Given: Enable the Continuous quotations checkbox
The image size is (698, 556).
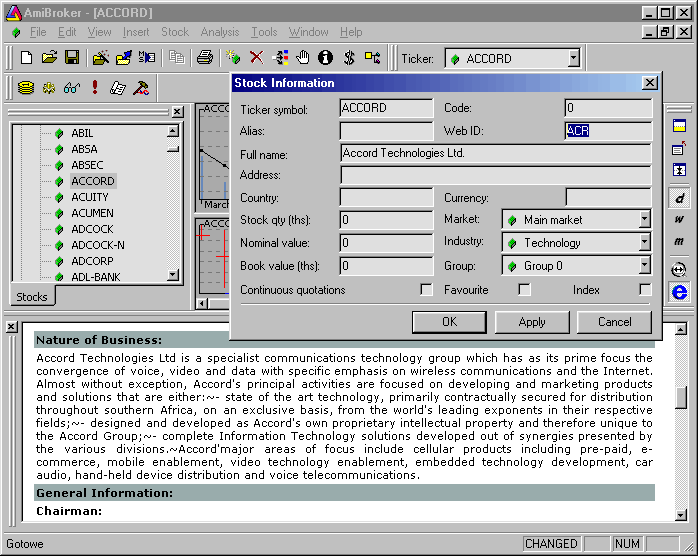Looking at the screenshot, I should click(427, 290).
